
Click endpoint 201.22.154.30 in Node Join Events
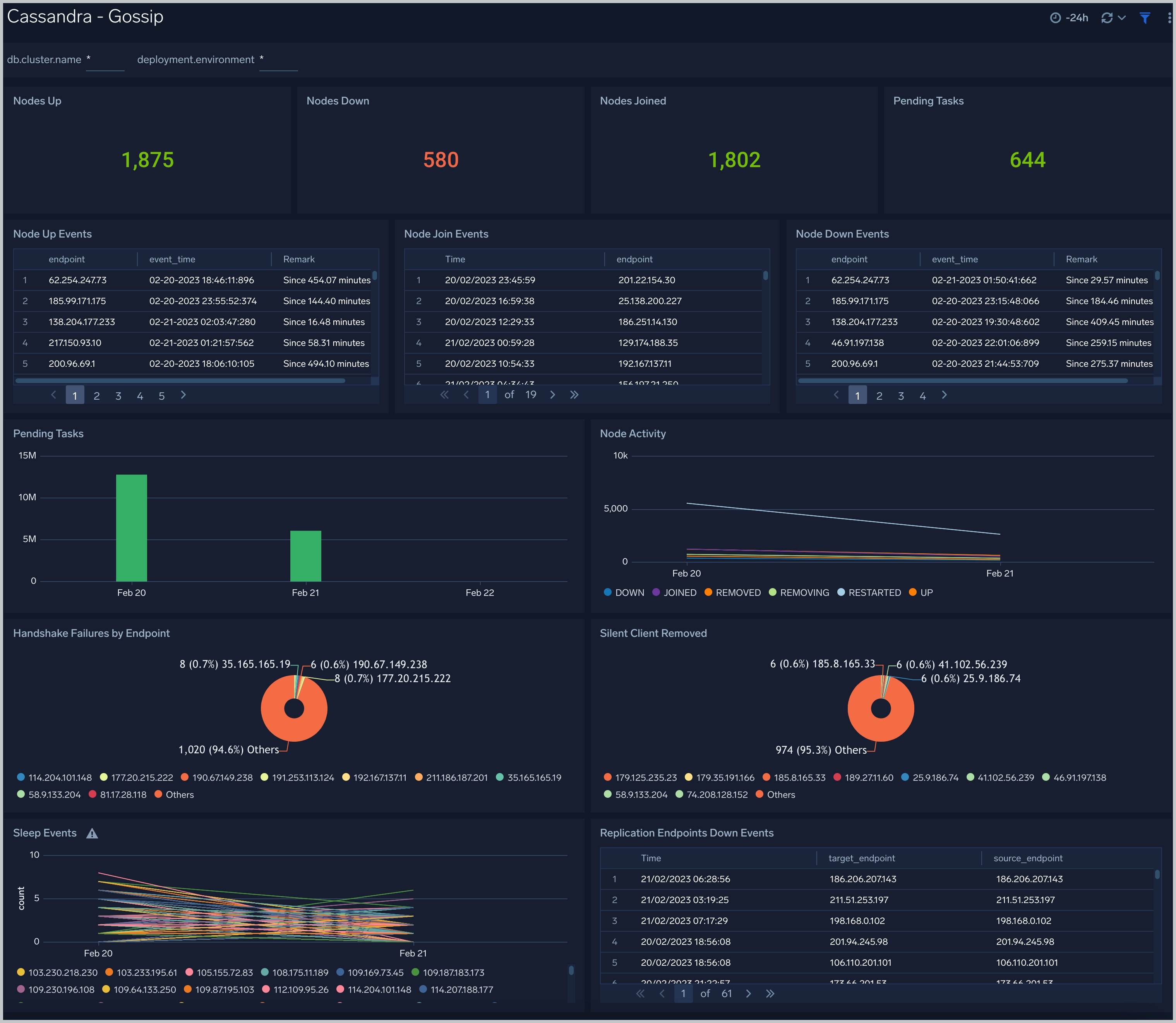(x=646, y=280)
